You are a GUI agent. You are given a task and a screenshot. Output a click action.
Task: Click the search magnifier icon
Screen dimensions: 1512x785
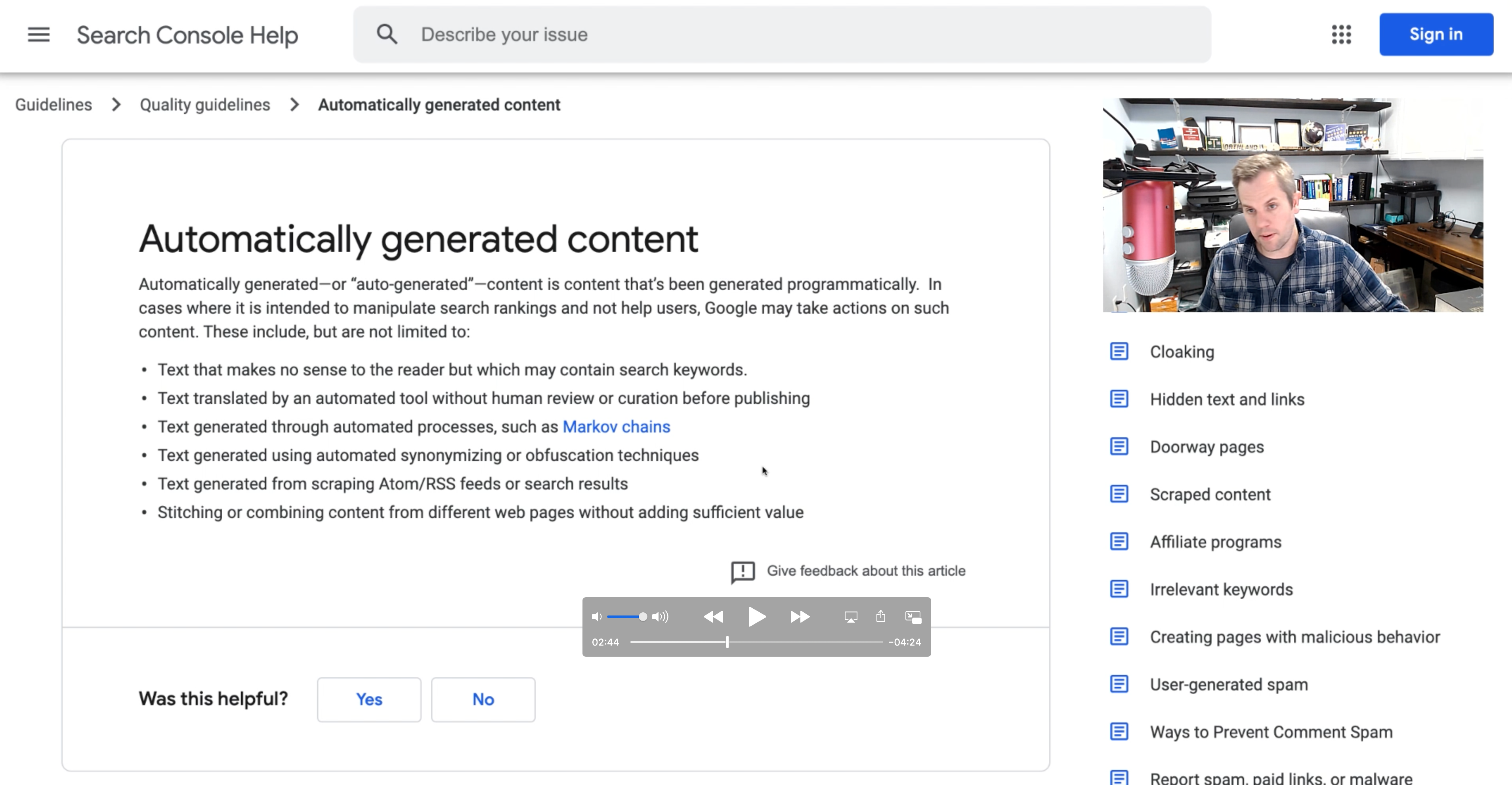click(387, 34)
